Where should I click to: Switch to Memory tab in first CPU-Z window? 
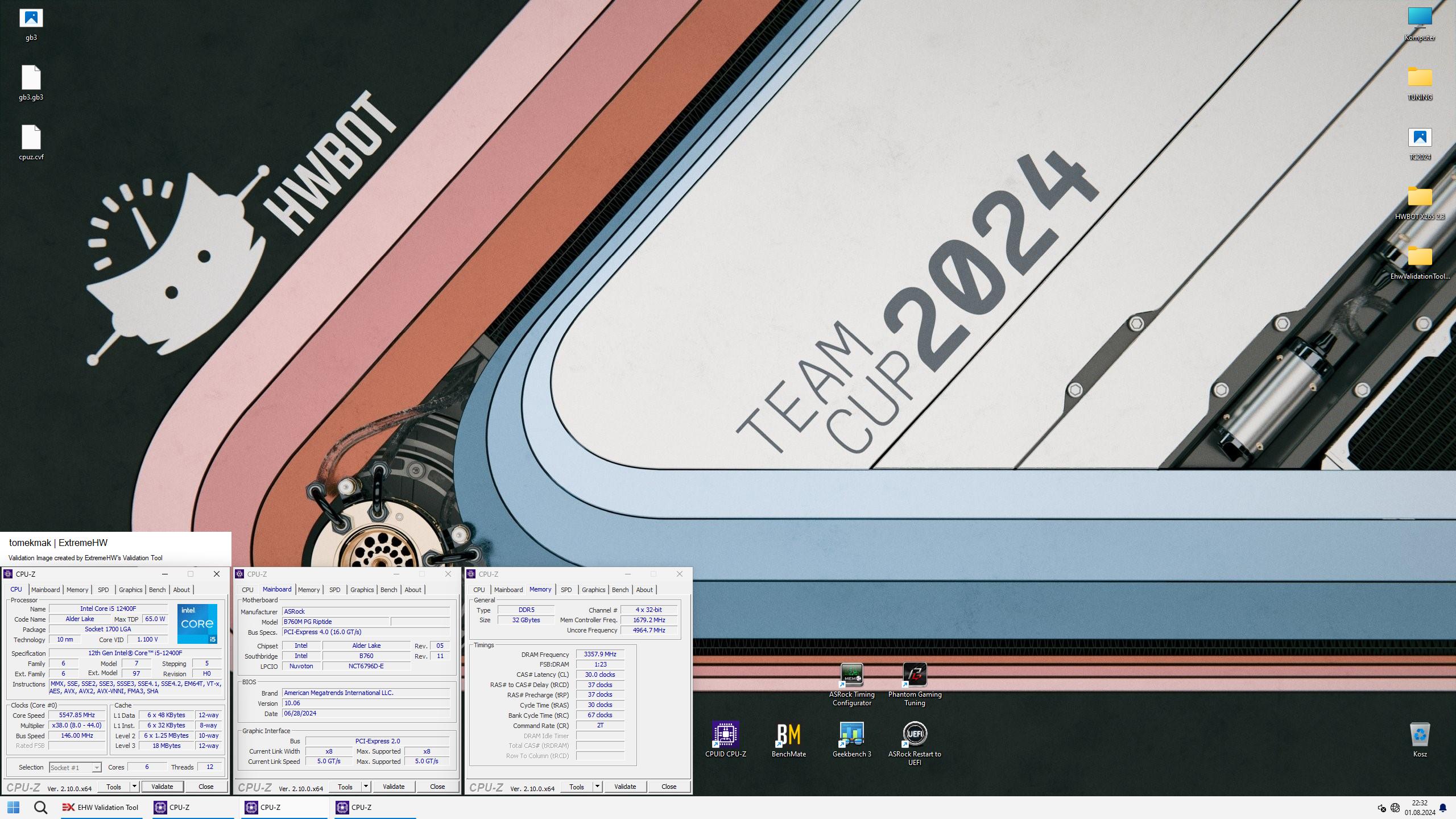click(x=77, y=590)
